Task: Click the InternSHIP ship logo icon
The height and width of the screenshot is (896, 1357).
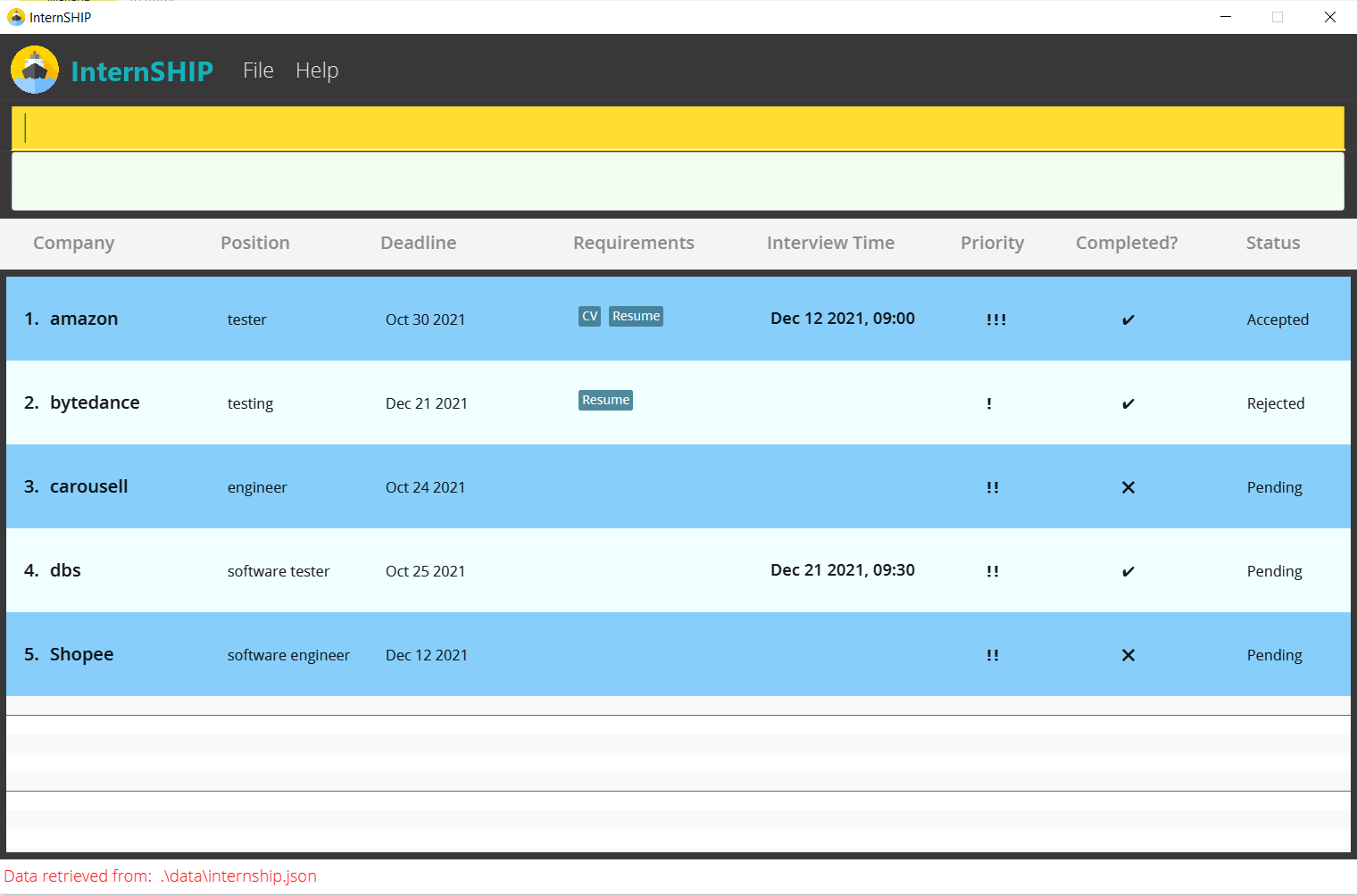Action: pyautogui.click(x=35, y=70)
